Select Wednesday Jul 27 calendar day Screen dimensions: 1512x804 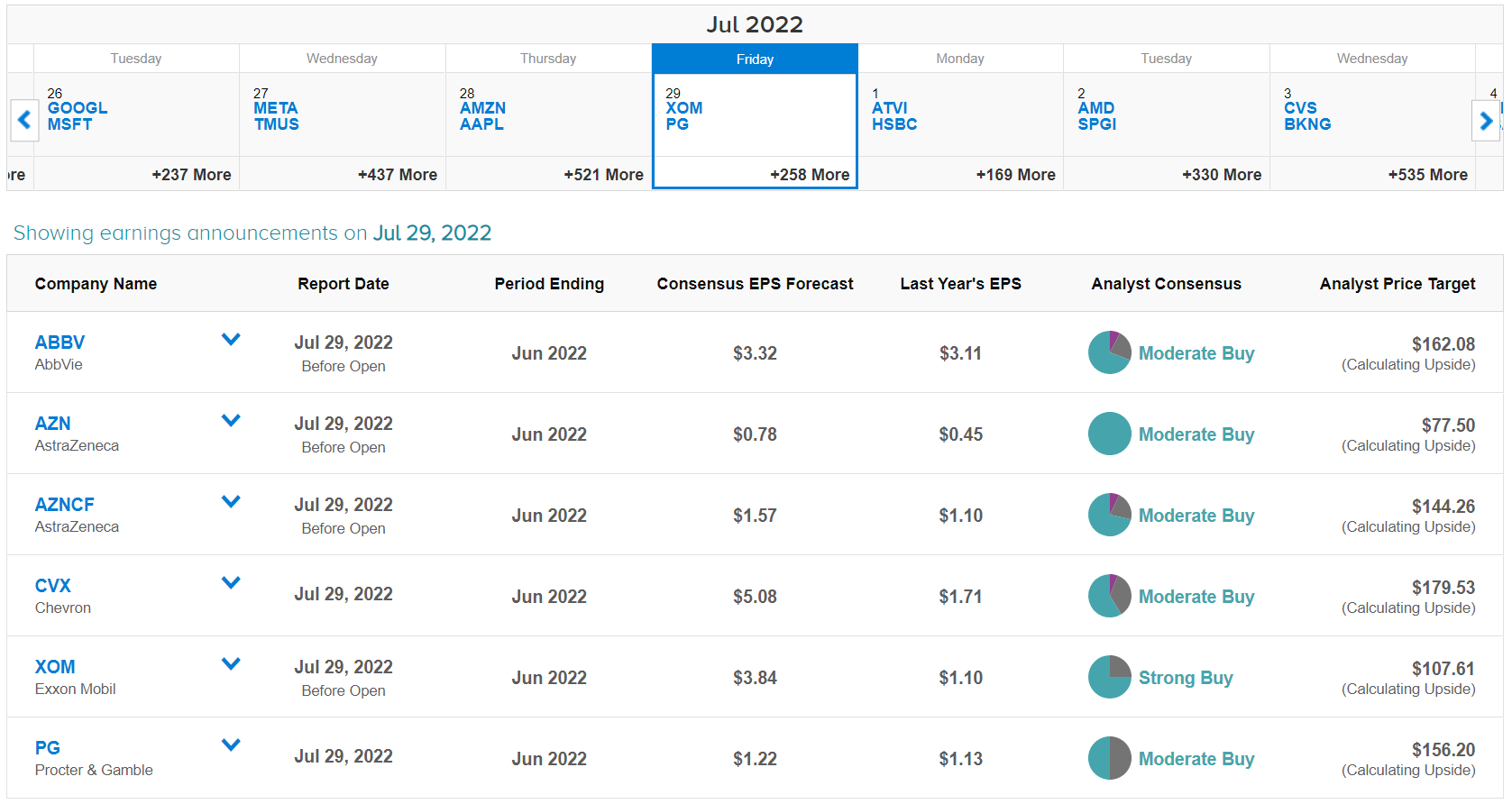(343, 117)
